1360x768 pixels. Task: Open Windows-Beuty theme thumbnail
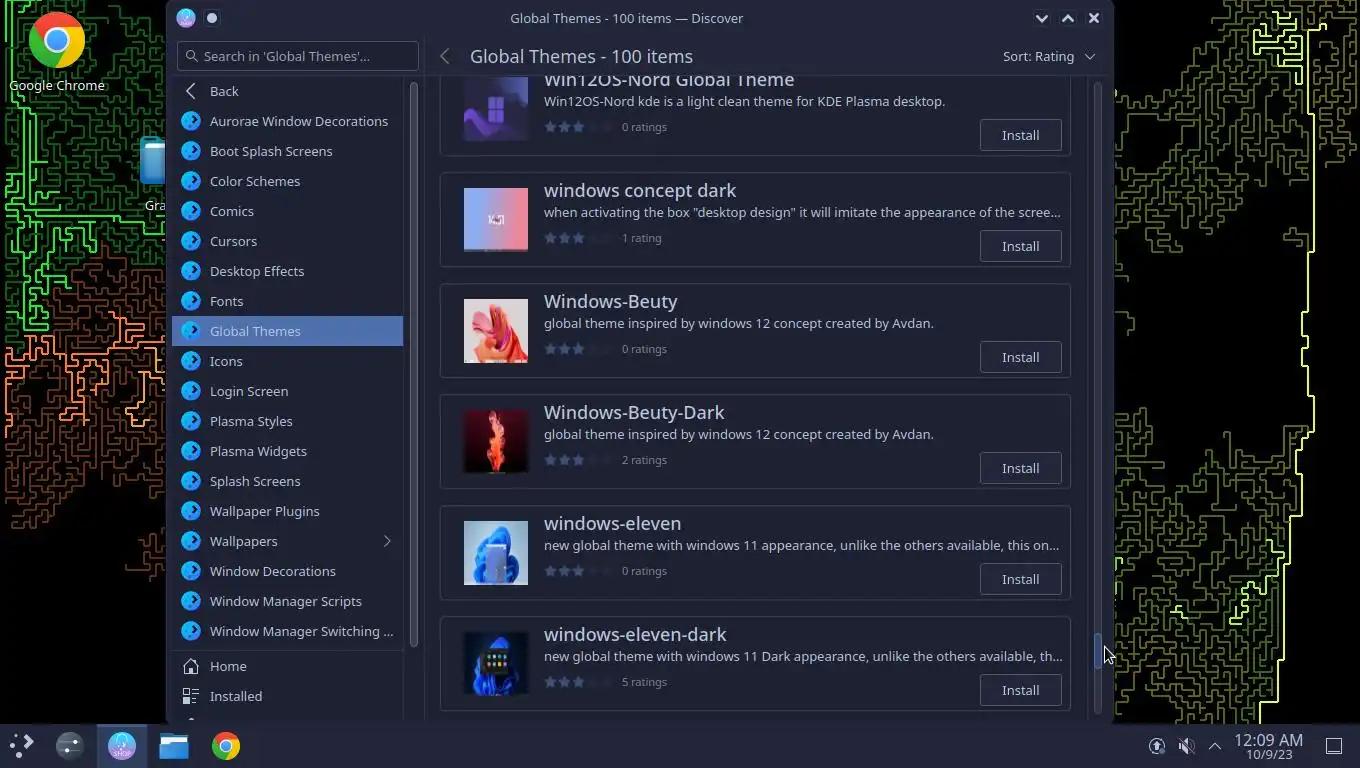pos(496,330)
